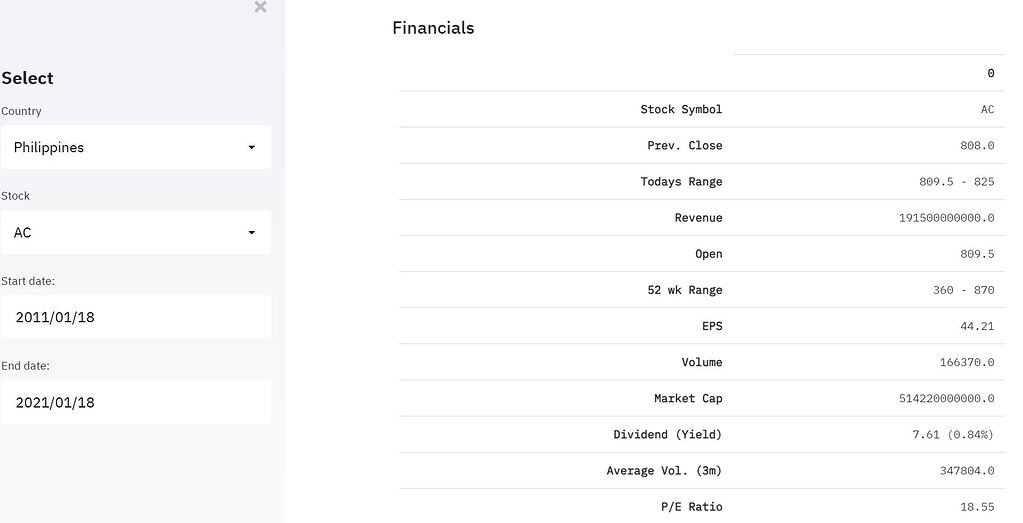The width and height of the screenshot is (1023, 523).
Task: Click the Open row label
Action: pos(708,254)
